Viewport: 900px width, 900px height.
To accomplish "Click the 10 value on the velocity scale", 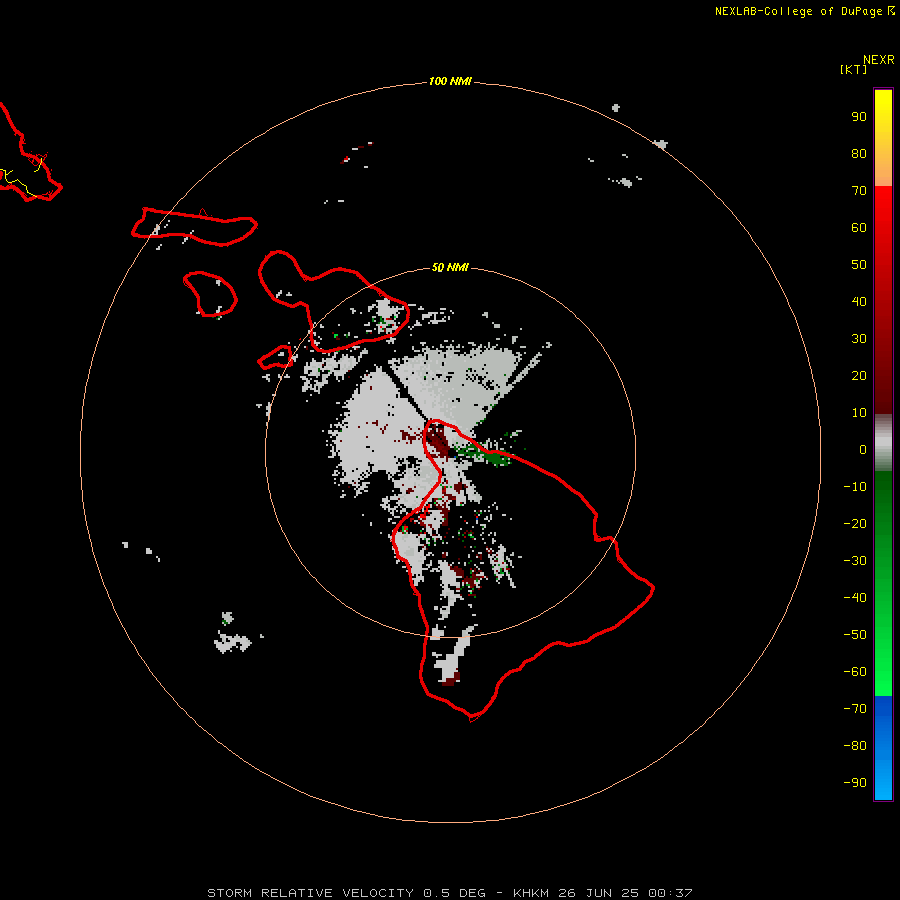I will [859, 413].
